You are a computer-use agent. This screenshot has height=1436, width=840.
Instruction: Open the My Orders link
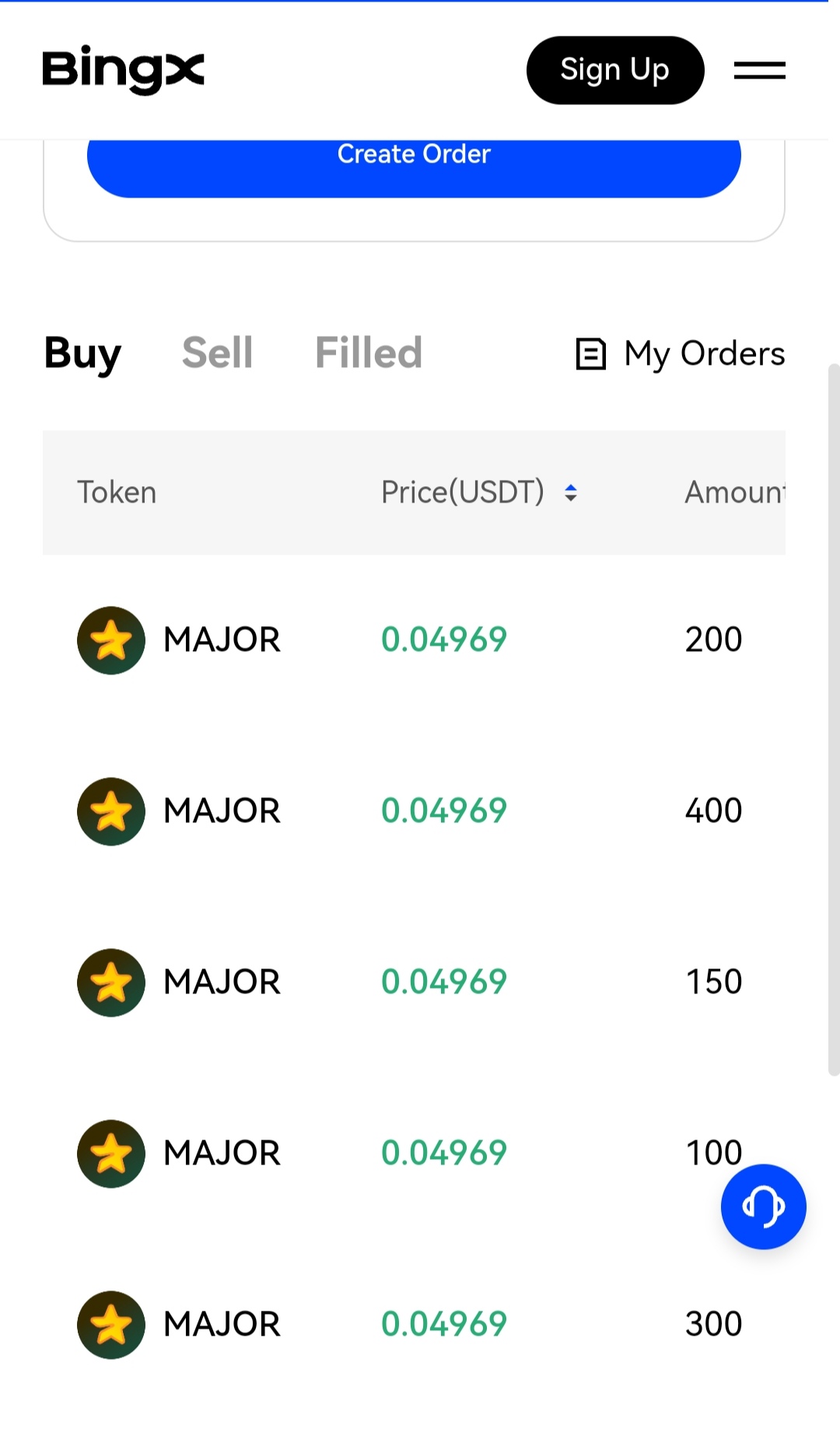(x=704, y=354)
